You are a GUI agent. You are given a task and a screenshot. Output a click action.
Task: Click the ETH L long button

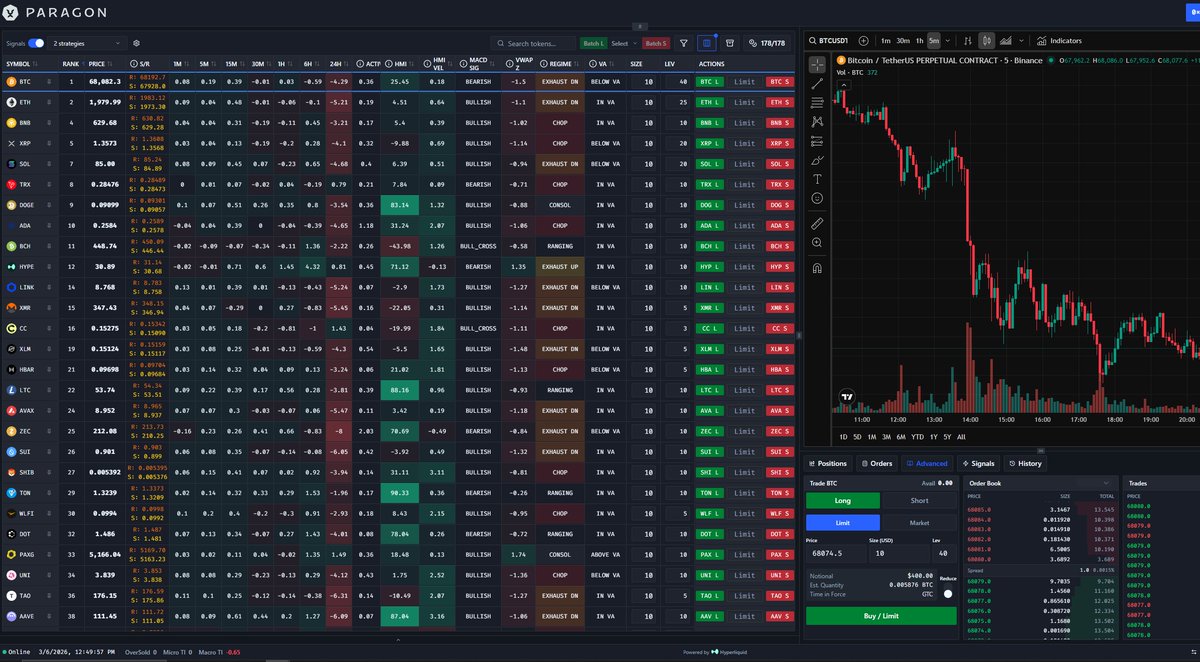(710, 102)
